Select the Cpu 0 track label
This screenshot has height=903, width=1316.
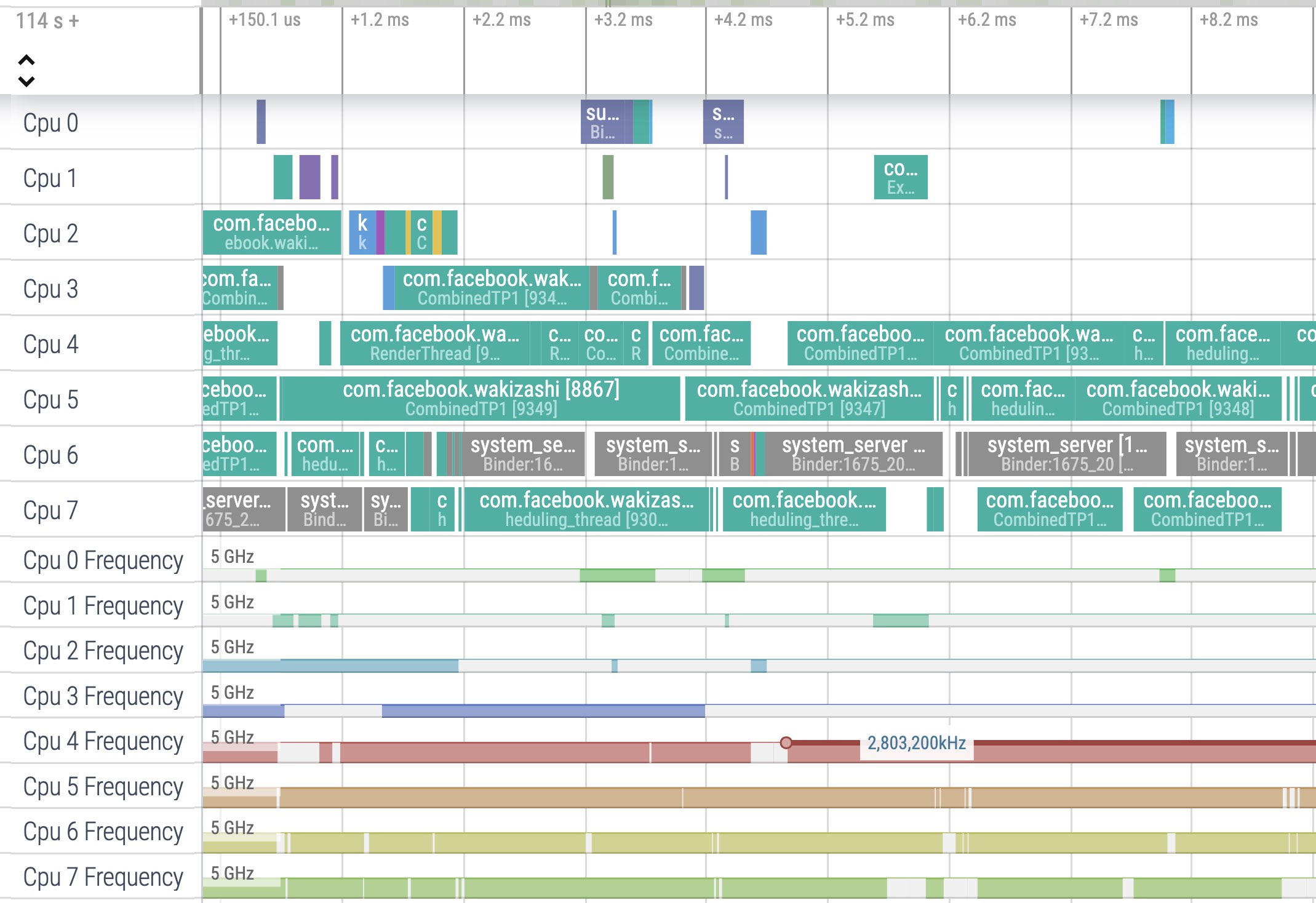(x=50, y=123)
